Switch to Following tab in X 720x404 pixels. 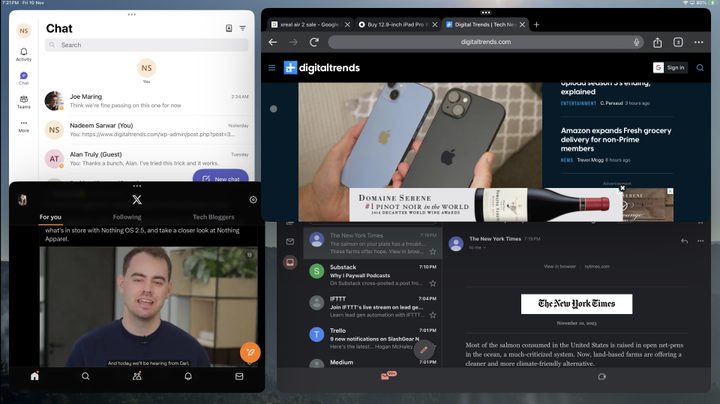point(127,217)
